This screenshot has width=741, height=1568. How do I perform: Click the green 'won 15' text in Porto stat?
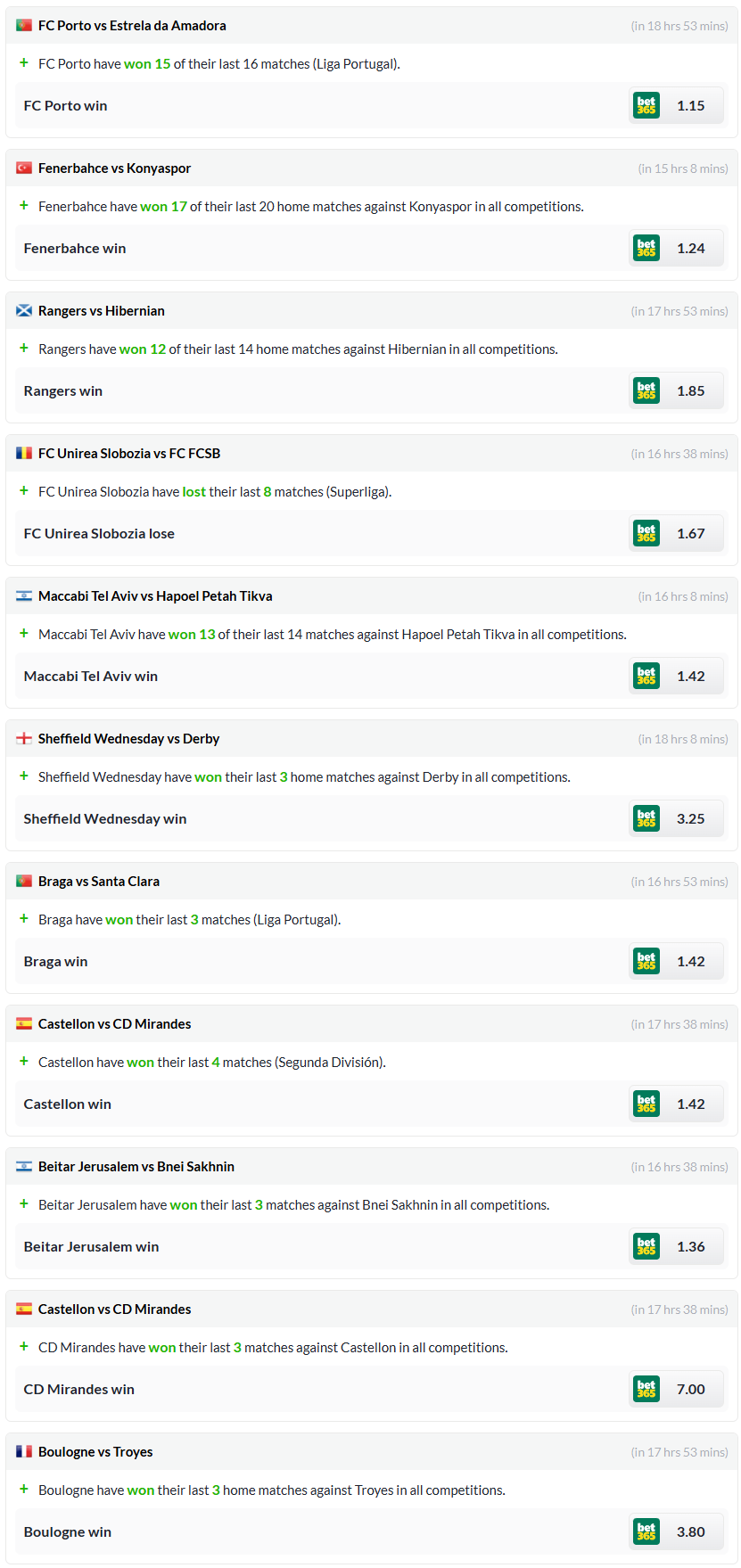pyautogui.click(x=147, y=64)
